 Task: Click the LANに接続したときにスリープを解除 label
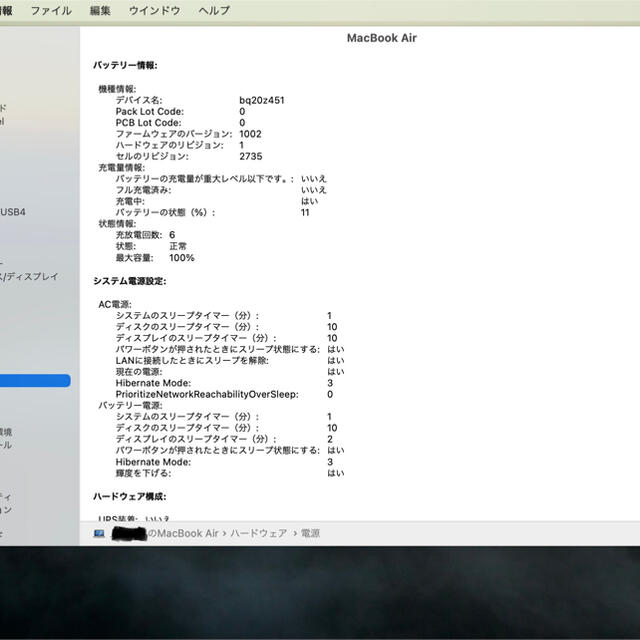pos(192,360)
